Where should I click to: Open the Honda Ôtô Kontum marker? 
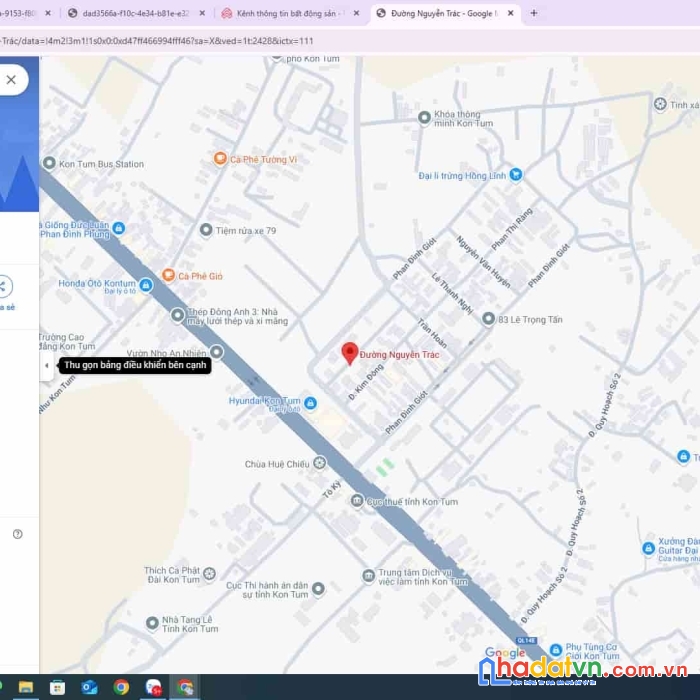[146, 284]
